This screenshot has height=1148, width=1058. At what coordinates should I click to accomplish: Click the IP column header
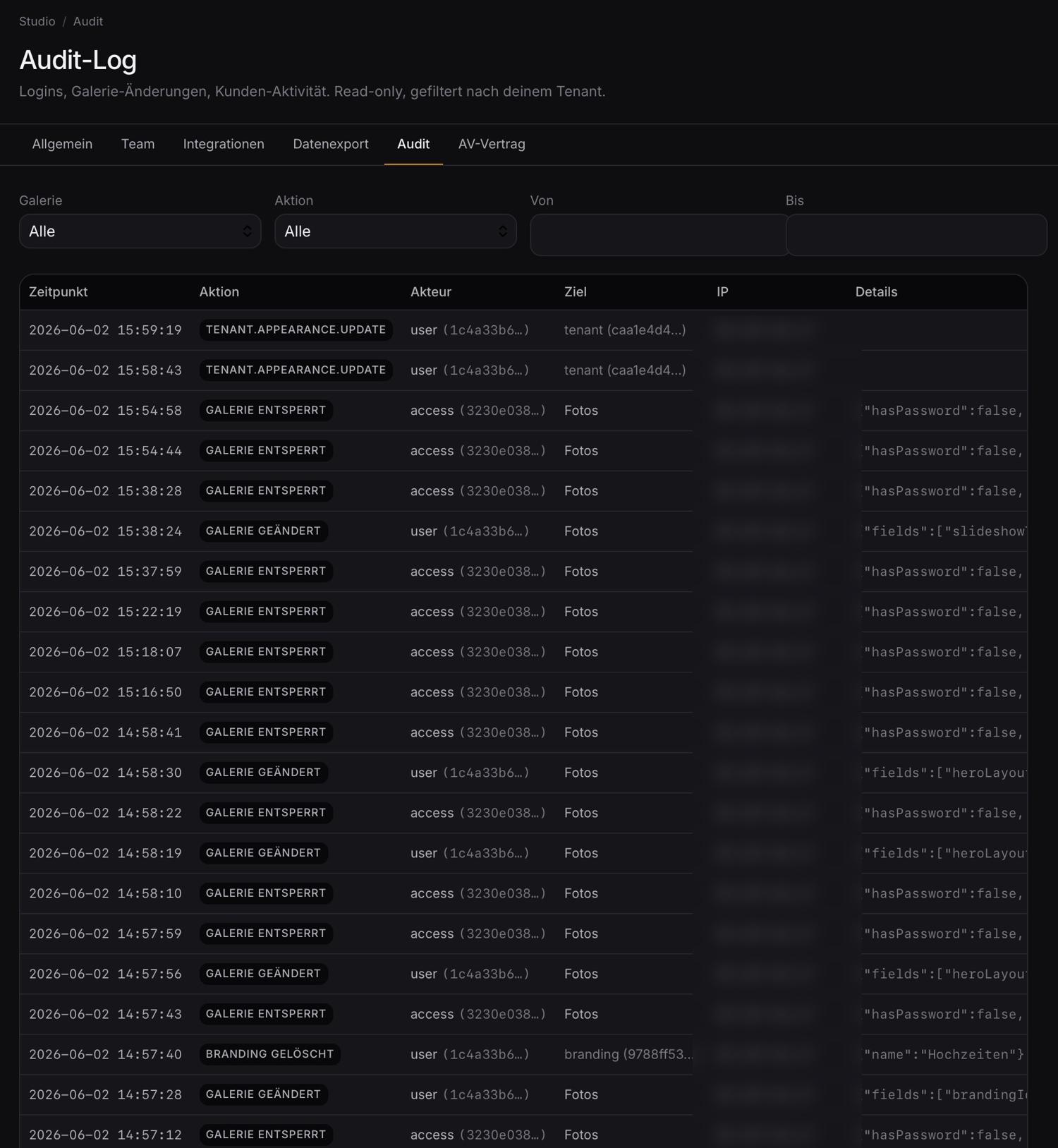(x=722, y=292)
